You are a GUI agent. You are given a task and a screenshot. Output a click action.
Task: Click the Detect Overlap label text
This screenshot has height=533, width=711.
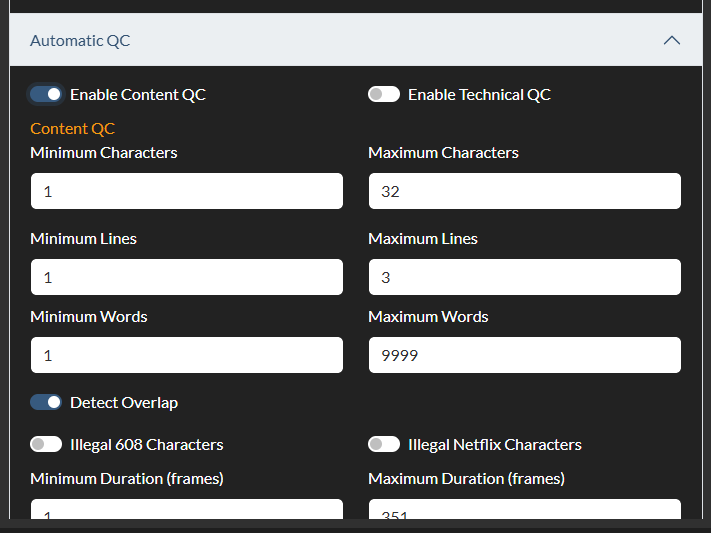124,402
